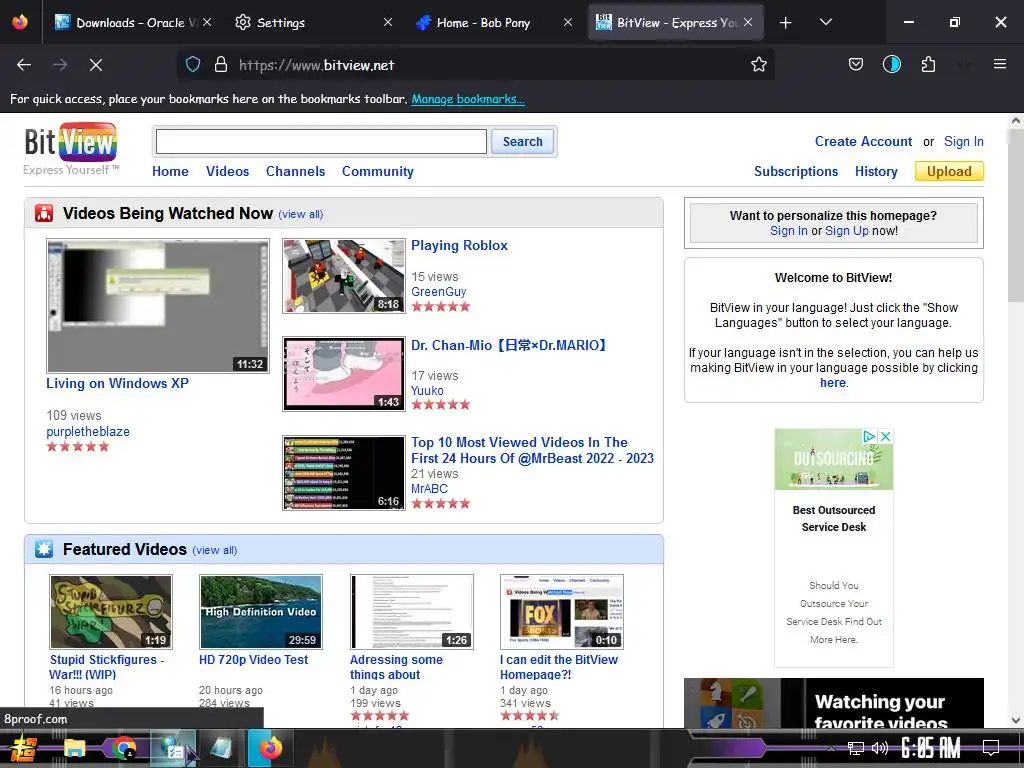The image size is (1024, 768).
Task: Visit purpletheblaze channel
Action: click(88, 432)
